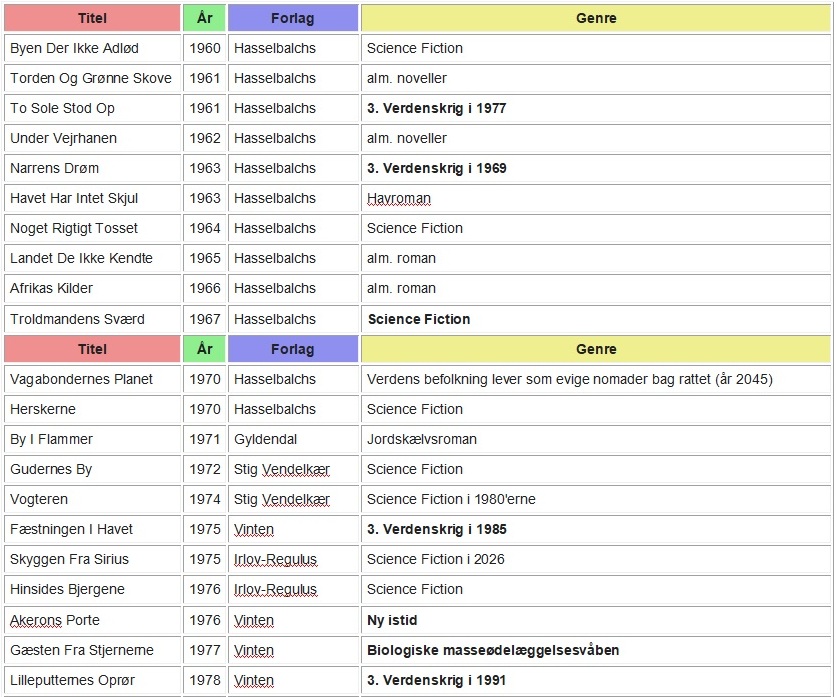
Task: Click the yellow Genre header in top table
Action: 595,18
